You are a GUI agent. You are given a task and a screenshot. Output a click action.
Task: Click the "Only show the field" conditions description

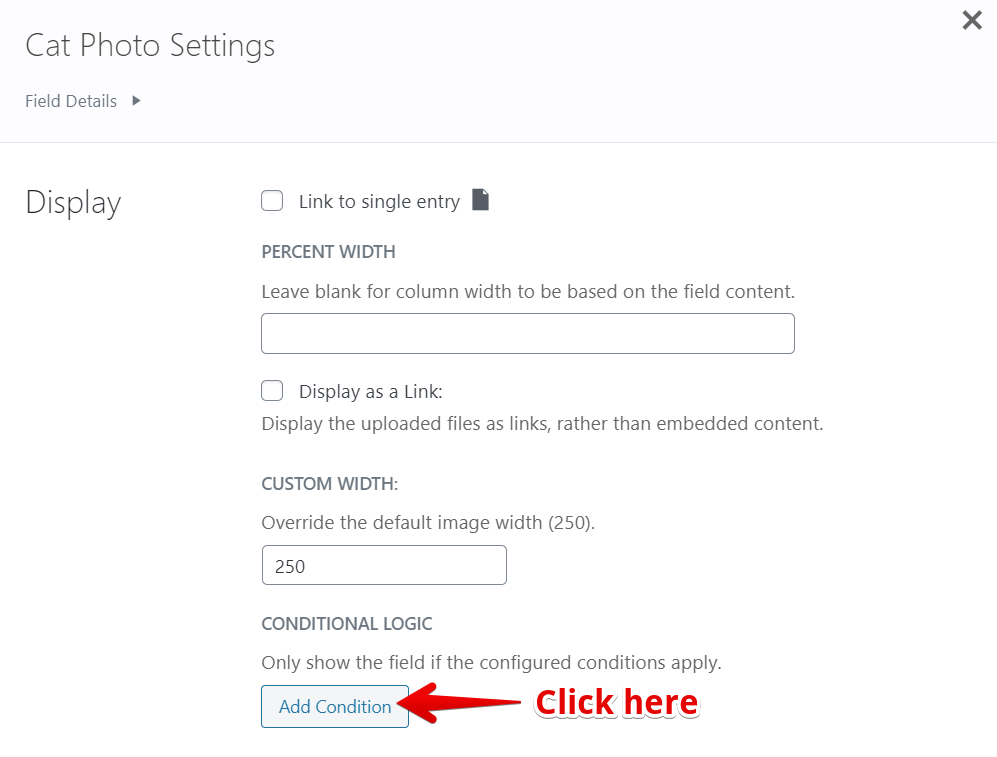[x=491, y=663]
